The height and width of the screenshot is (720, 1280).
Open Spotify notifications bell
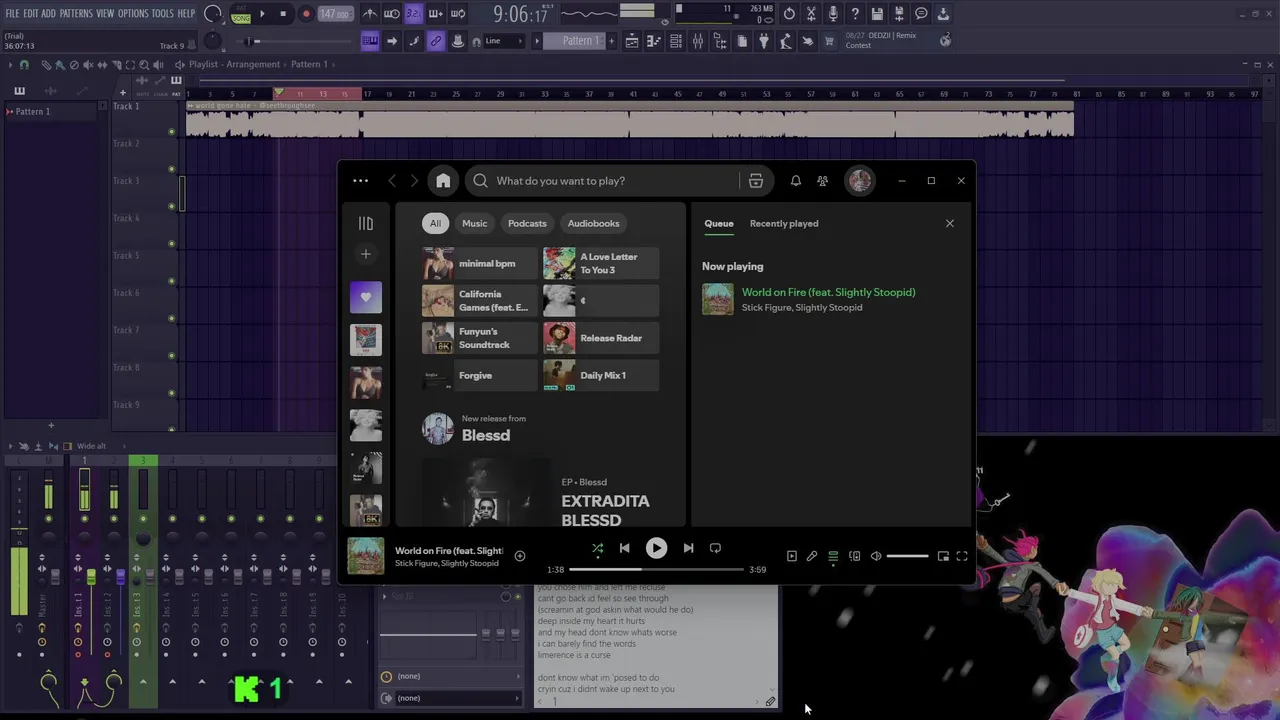click(796, 181)
